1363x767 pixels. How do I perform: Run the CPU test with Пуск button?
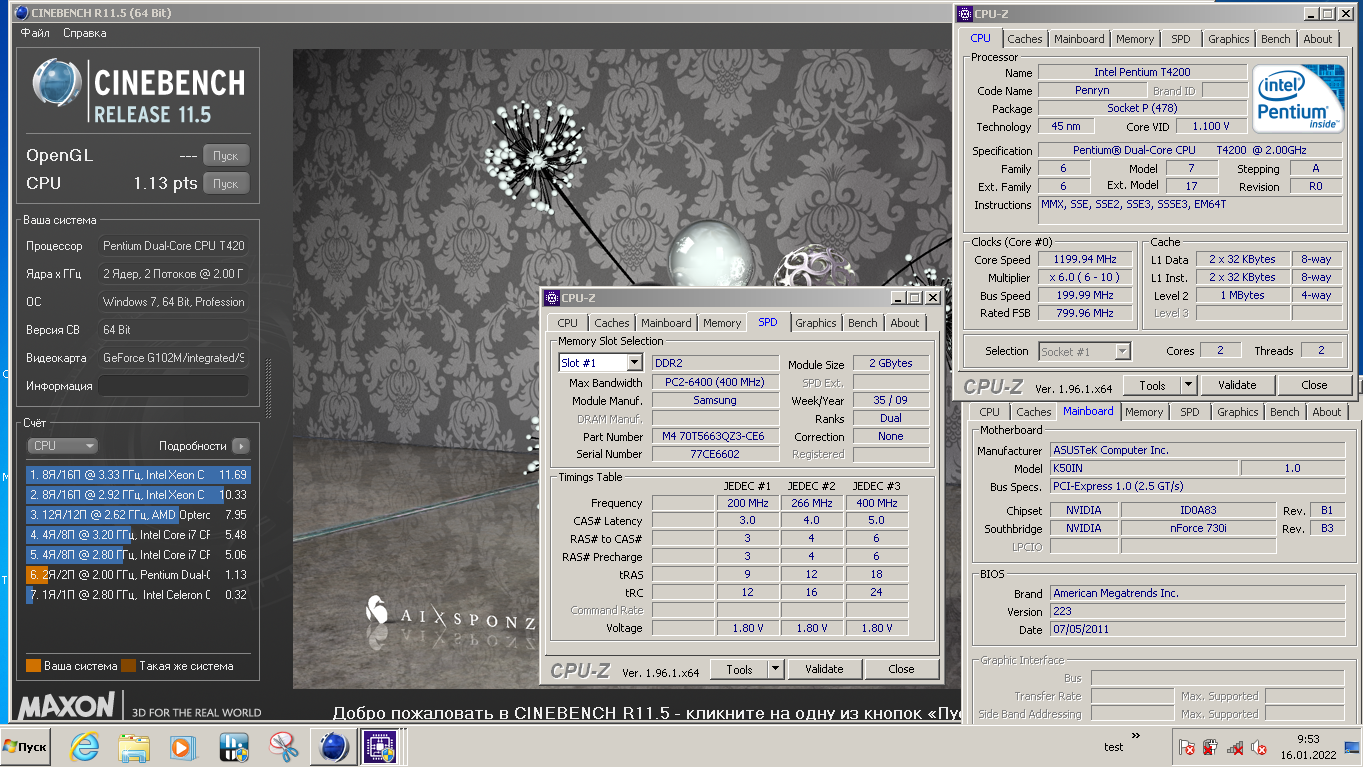pyautogui.click(x=226, y=184)
